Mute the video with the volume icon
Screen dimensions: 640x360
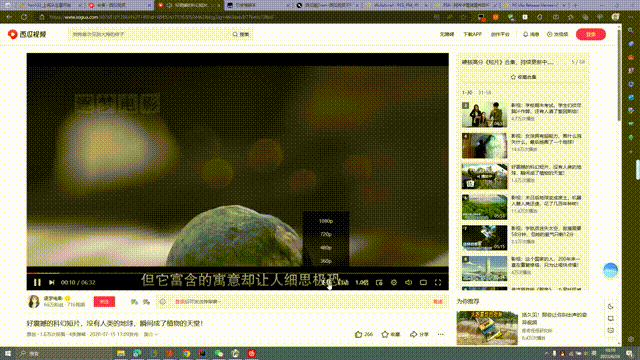[409, 282]
